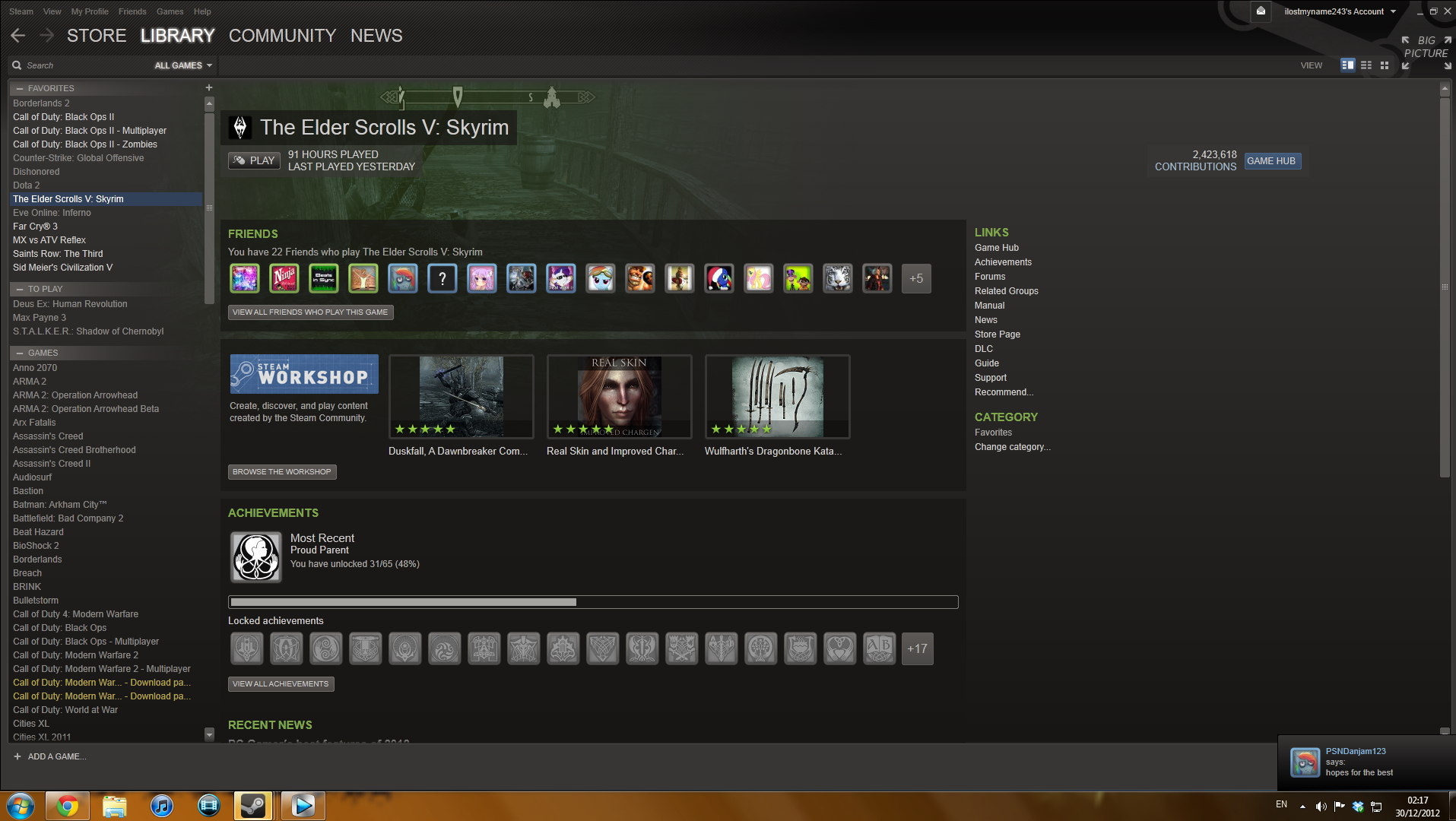Click the achievements progress bar
This screenshot has width=1456, height=821.
[x=593, y=602]
